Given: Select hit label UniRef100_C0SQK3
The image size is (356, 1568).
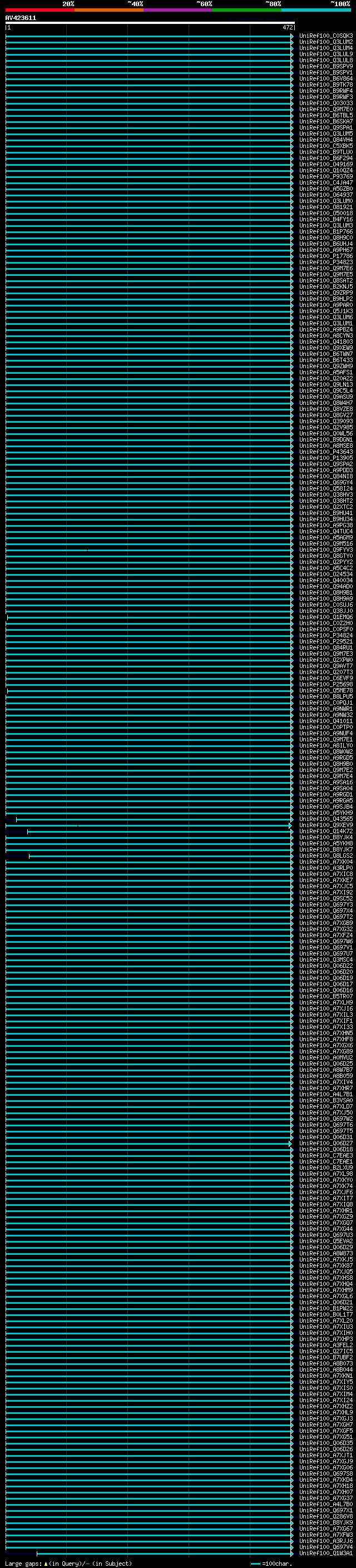Looking at the screenshot, I should click(x=326, y=35).
